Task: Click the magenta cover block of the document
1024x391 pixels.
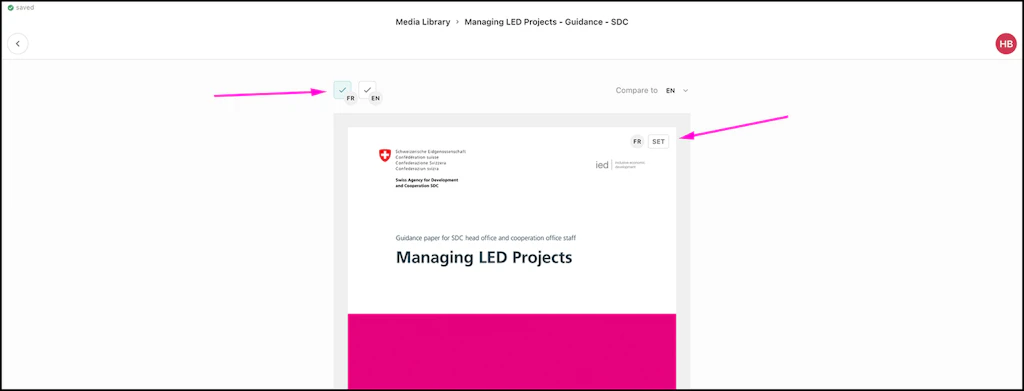Action: point(512,351)
